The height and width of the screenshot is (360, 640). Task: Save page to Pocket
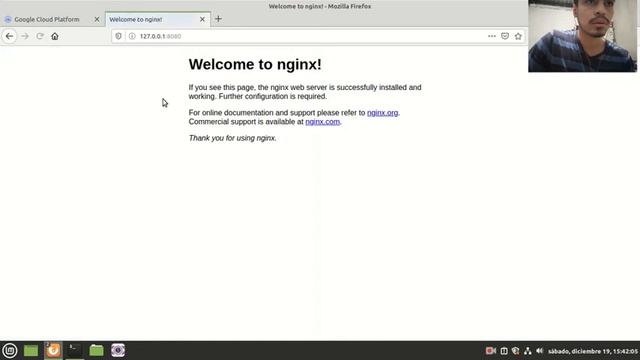[x=505, y=36]
